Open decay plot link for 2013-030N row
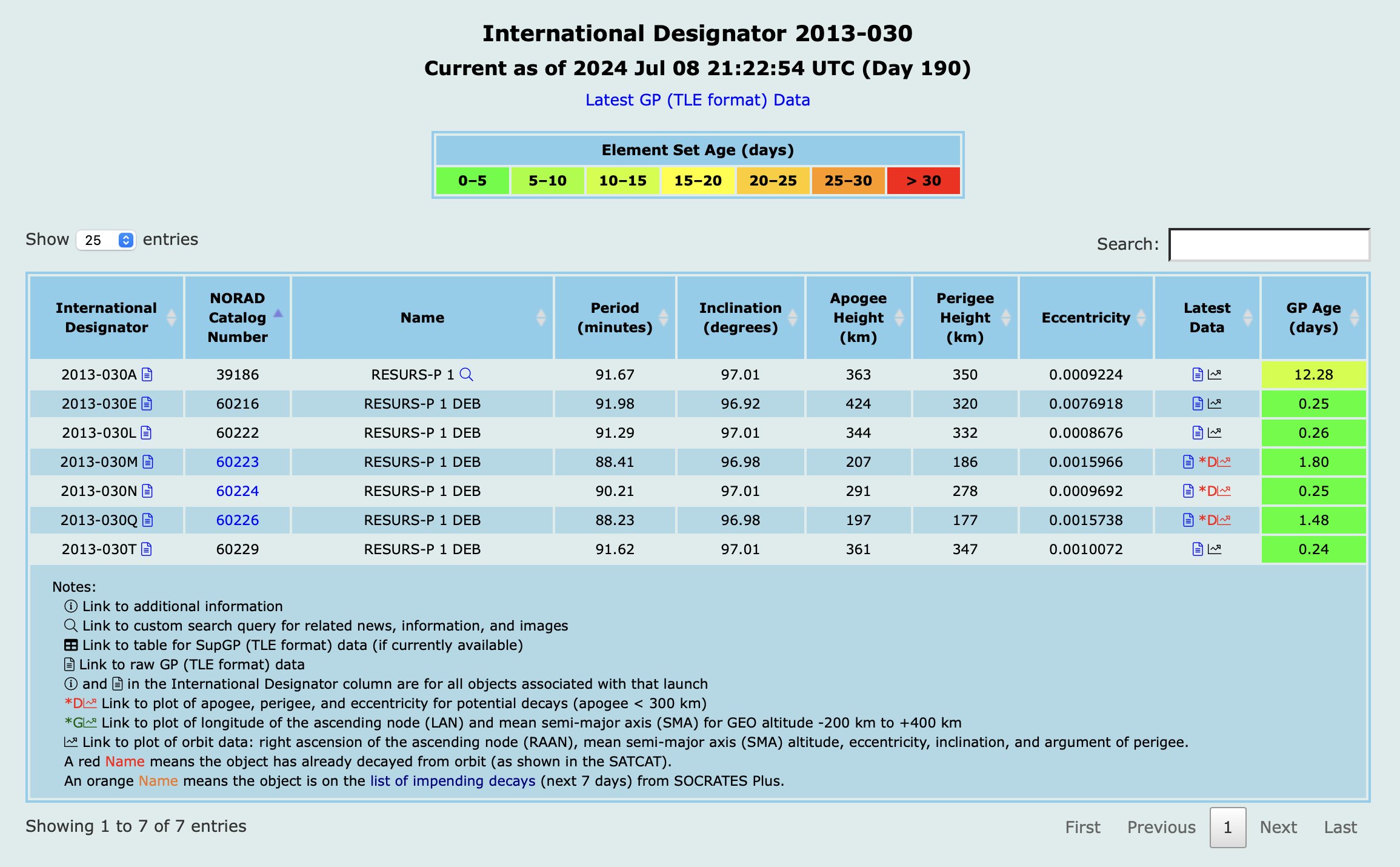Screen dimensions: 1400x867 click(1215, 491)
